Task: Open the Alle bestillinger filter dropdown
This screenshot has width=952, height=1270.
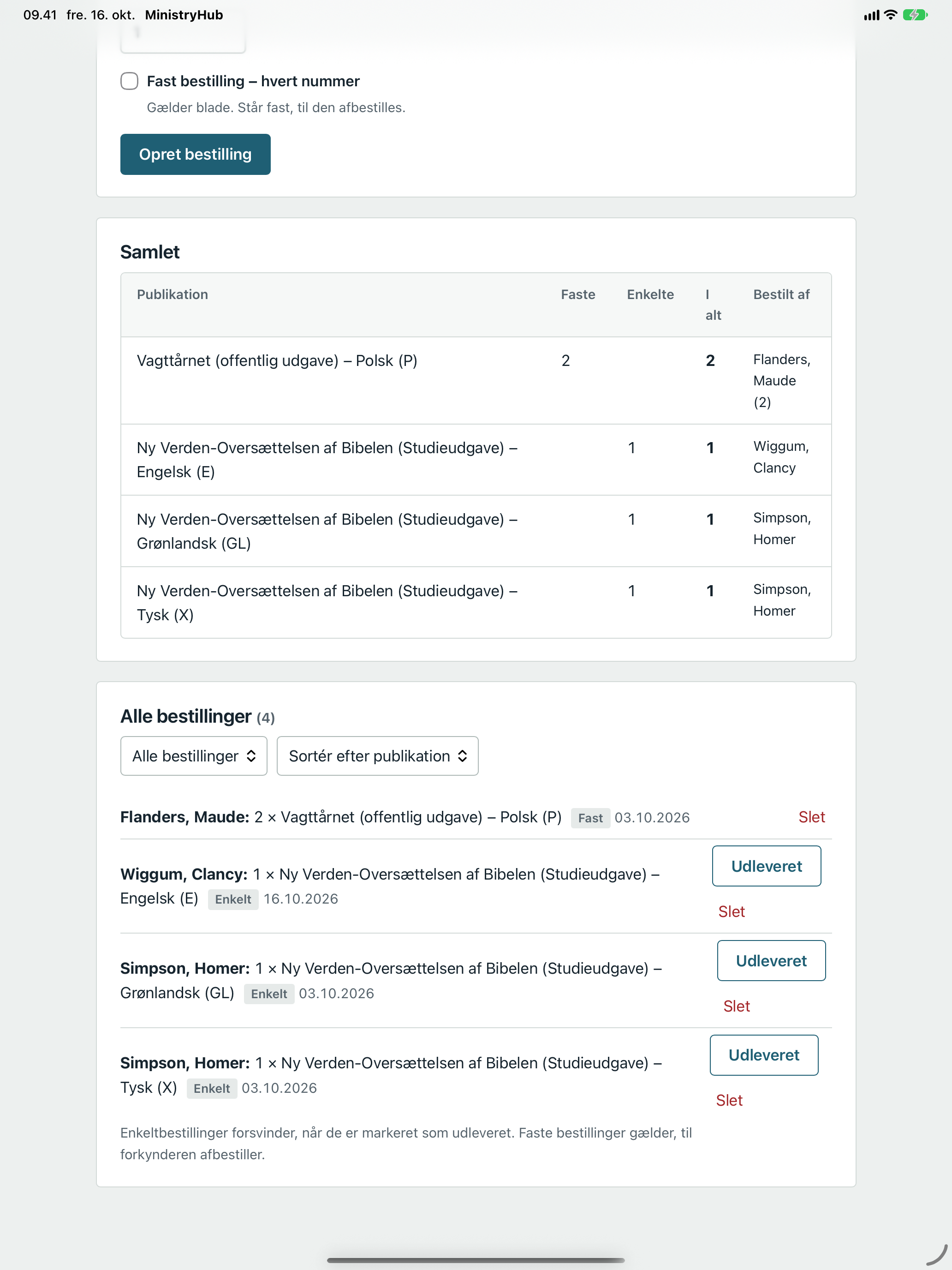Action: [194, 755]
